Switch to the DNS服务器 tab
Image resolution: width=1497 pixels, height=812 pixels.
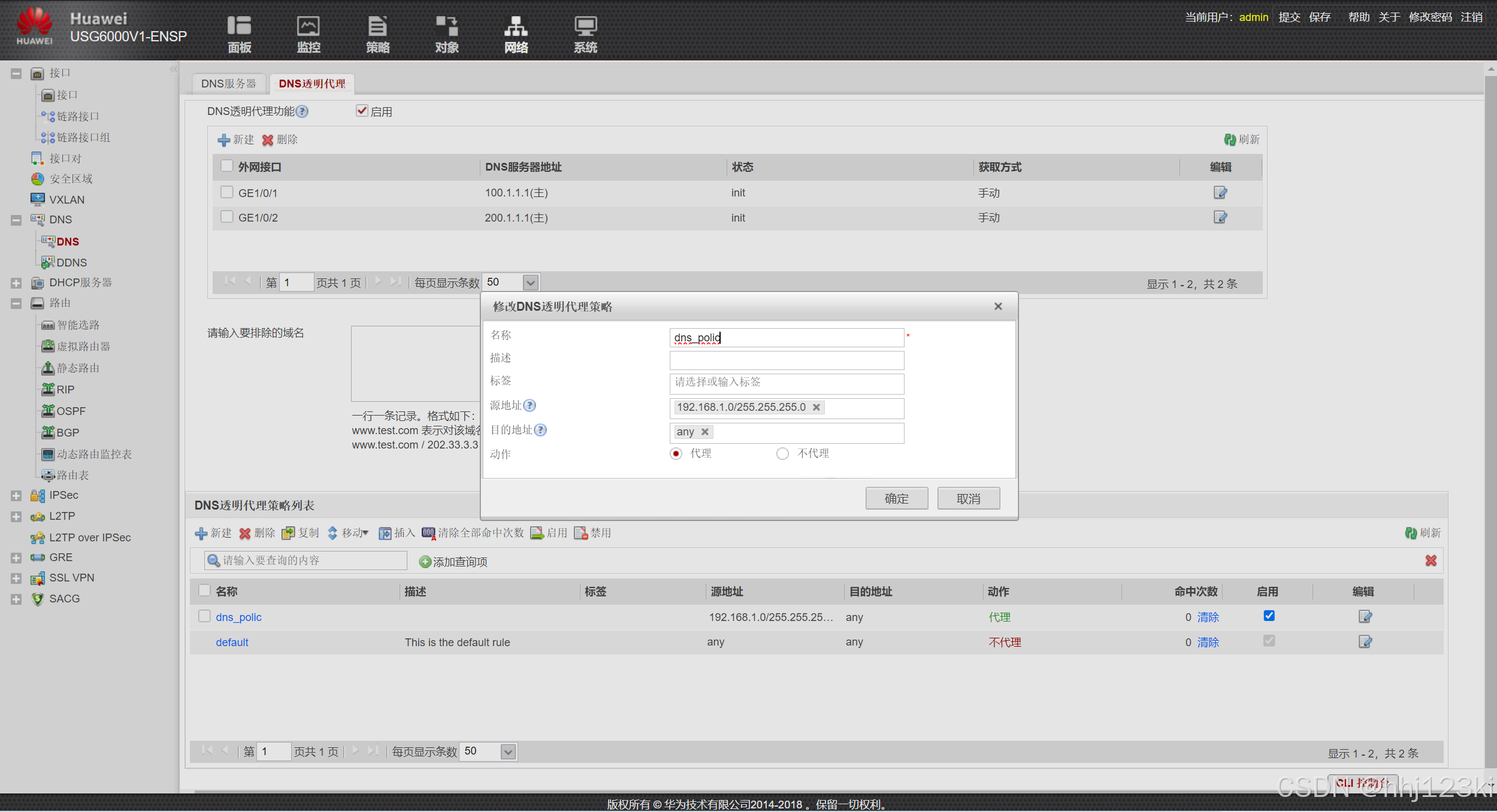228,84
